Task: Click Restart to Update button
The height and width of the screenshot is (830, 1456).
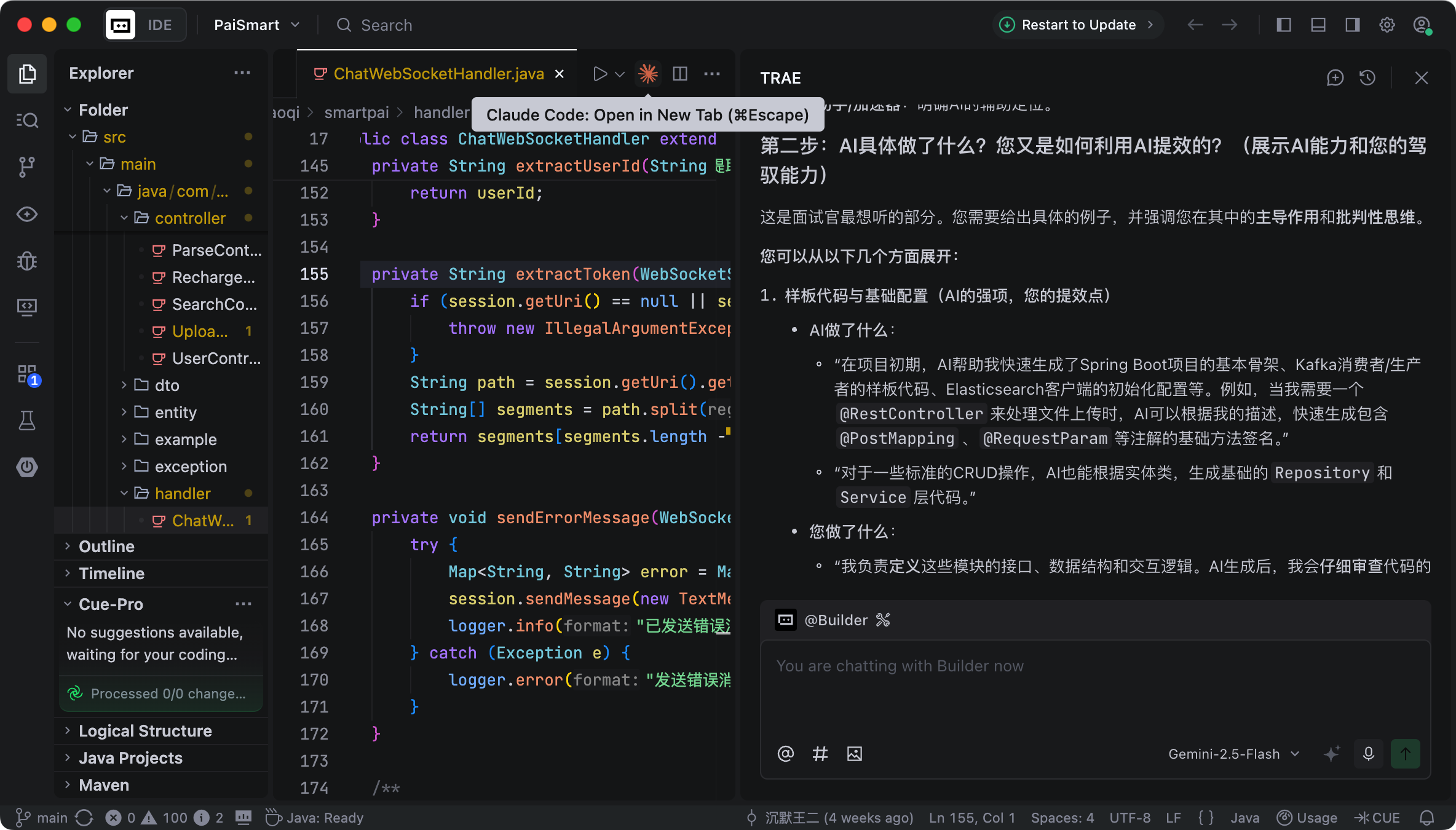Action: click(x=1078, y=25)
